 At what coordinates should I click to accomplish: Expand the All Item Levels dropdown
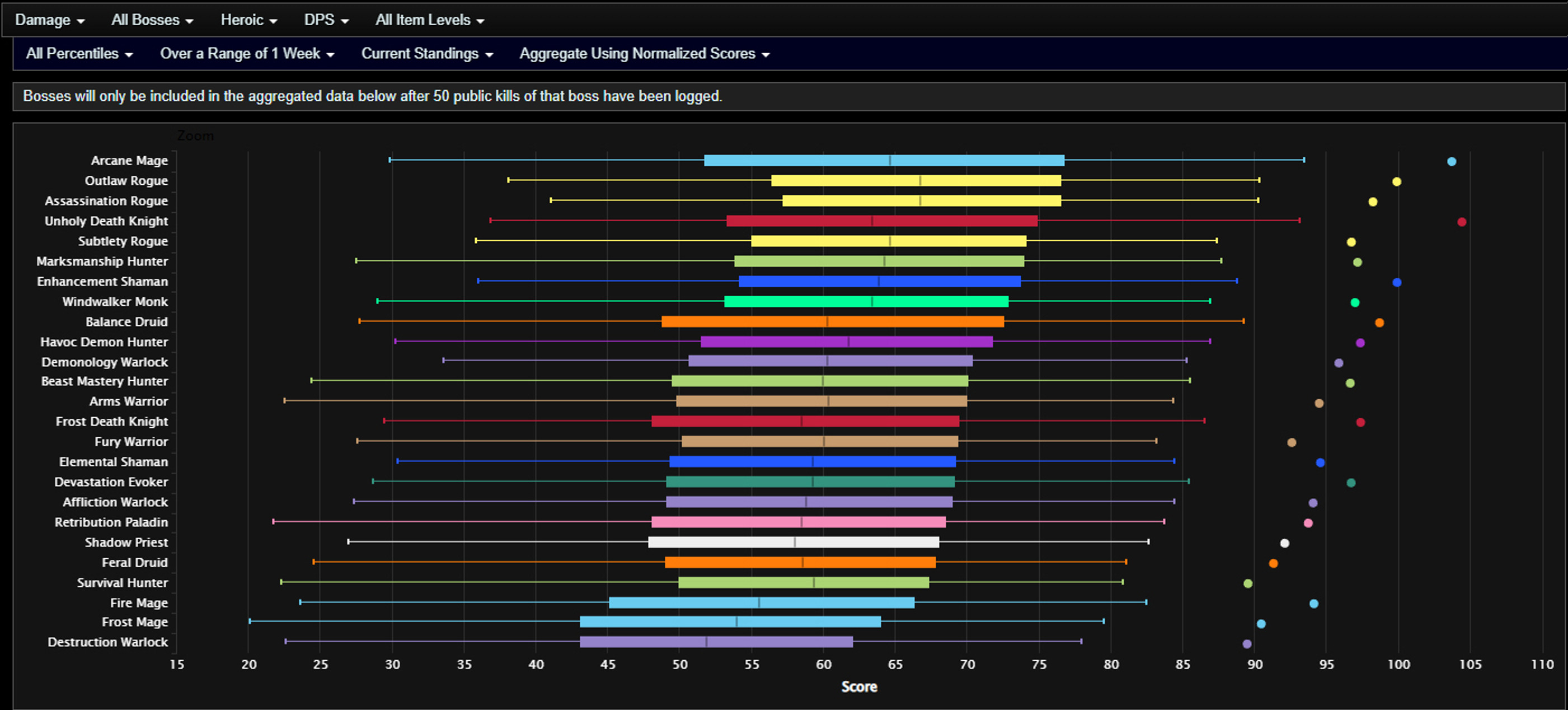430,20
